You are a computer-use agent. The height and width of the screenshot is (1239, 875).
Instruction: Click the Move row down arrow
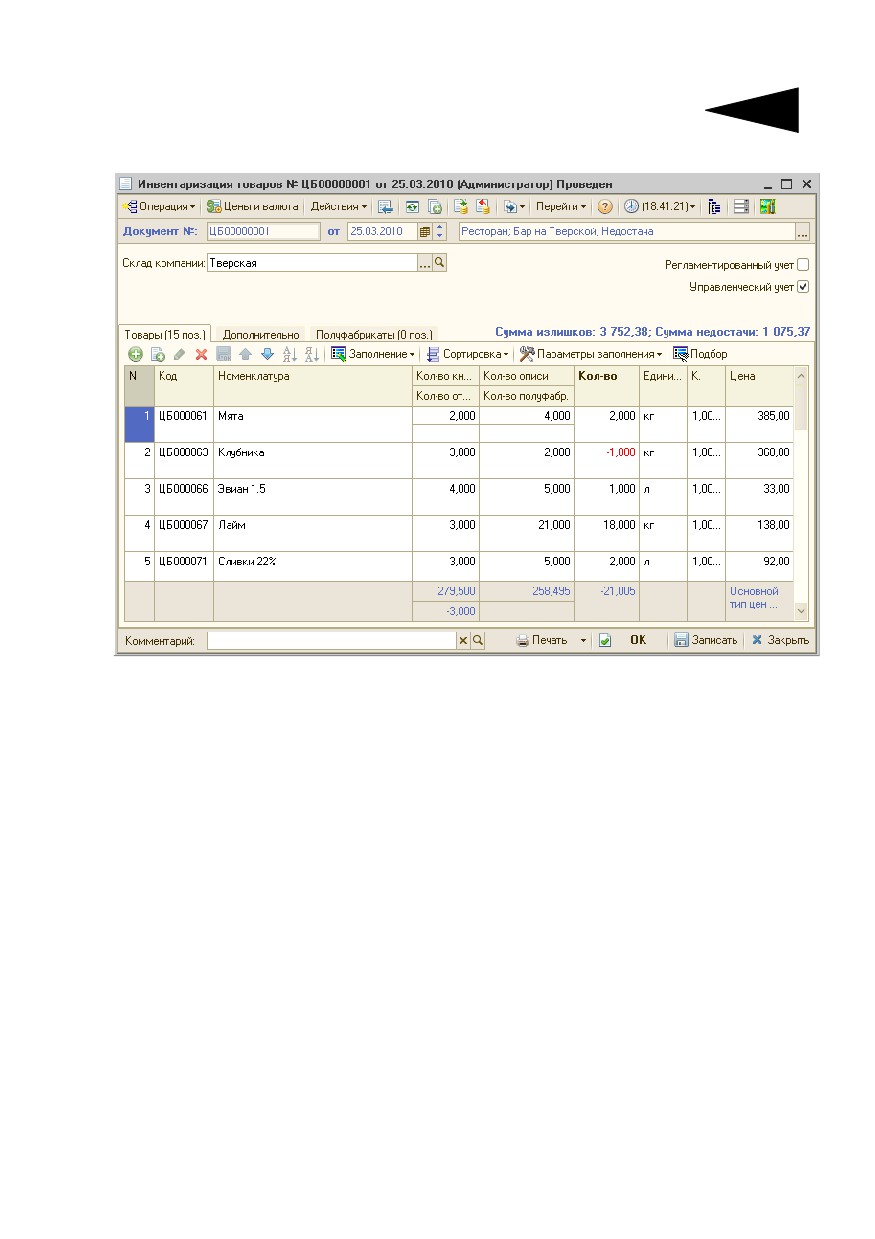point(267,354)
